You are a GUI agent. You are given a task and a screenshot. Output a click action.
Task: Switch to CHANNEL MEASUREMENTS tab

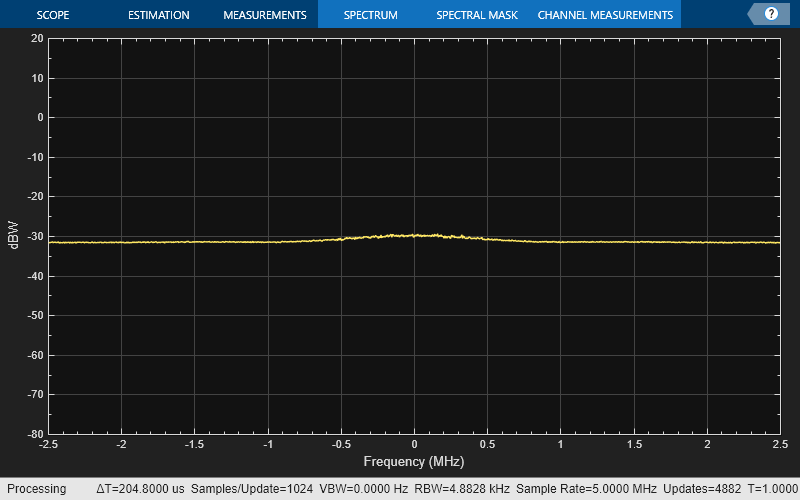(605, 15)
